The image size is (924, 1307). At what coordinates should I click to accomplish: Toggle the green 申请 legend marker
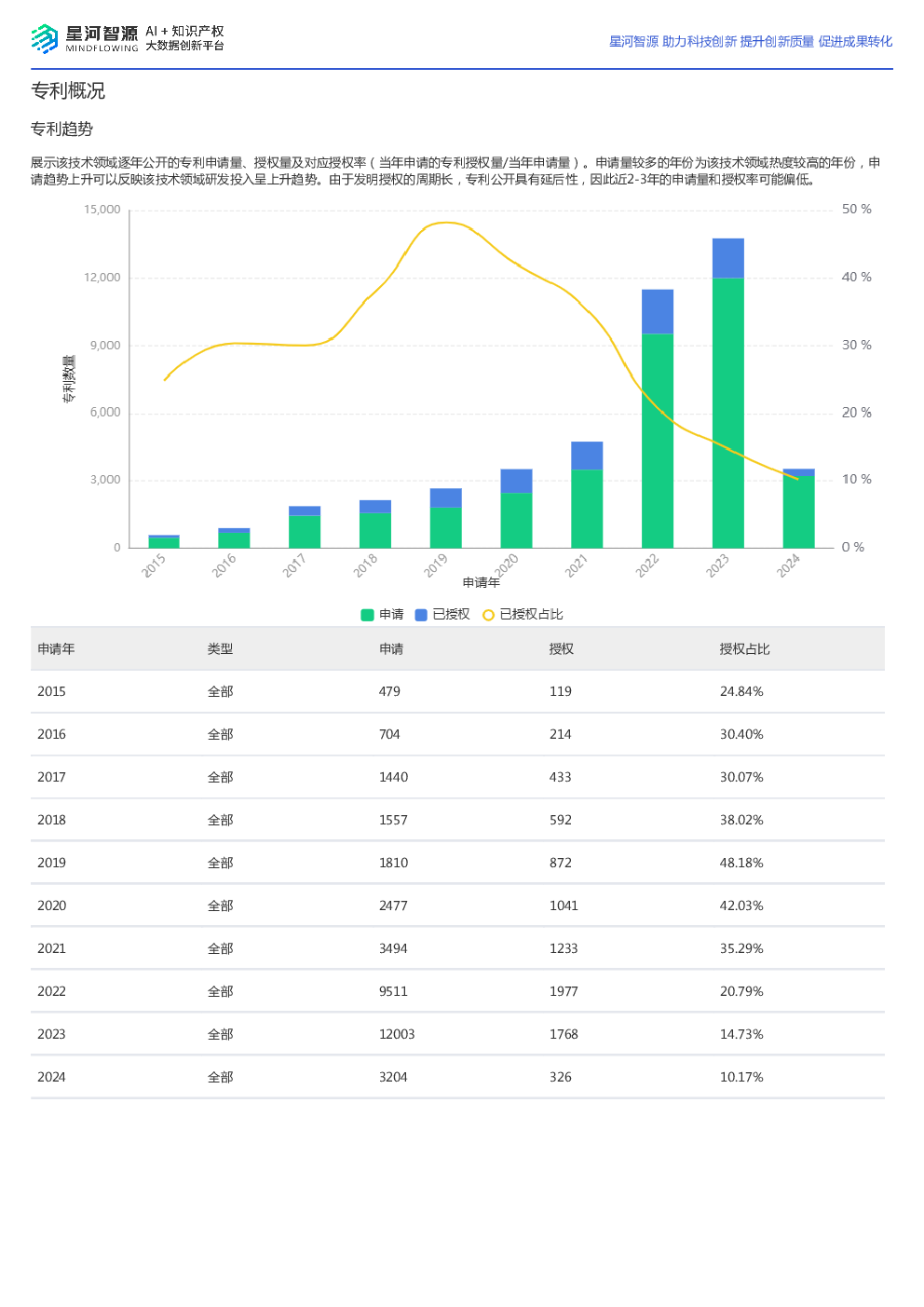367,615
